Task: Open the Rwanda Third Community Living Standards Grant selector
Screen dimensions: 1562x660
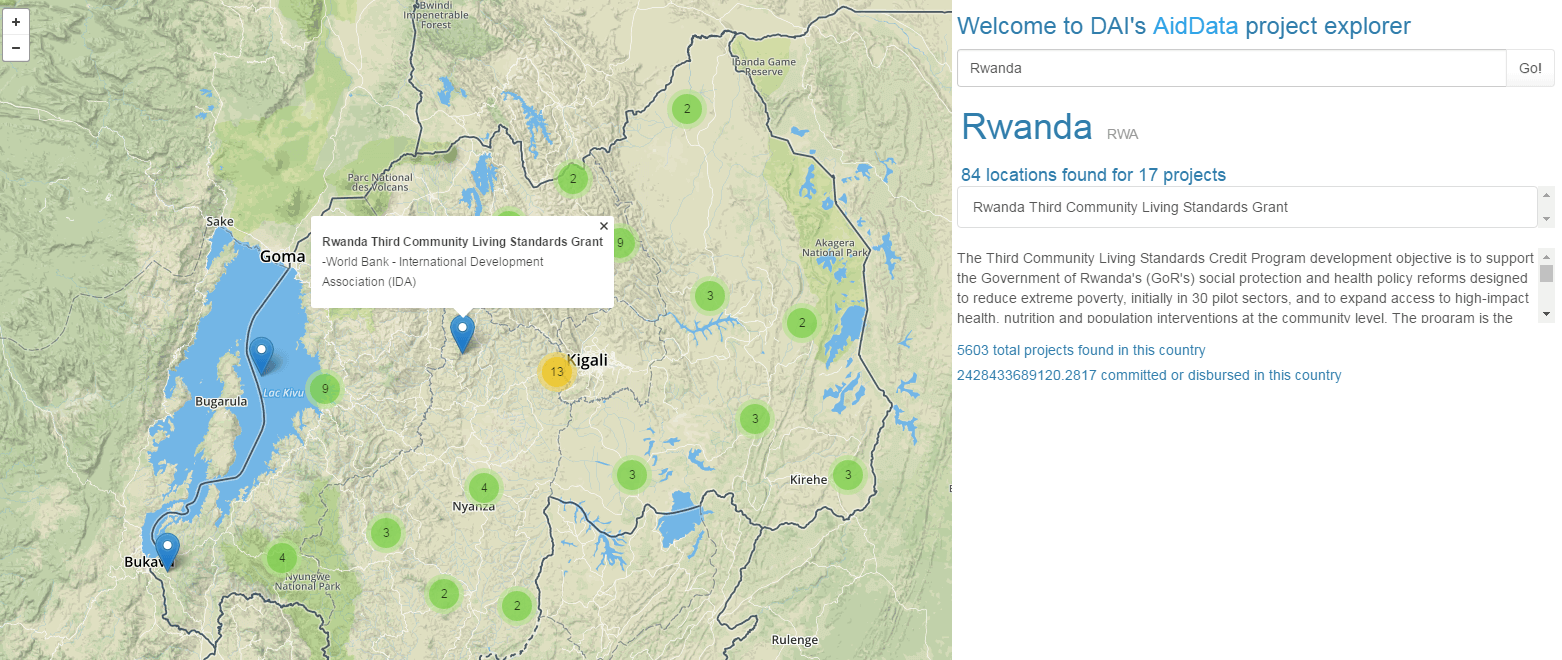Action: pos(1247,207)
